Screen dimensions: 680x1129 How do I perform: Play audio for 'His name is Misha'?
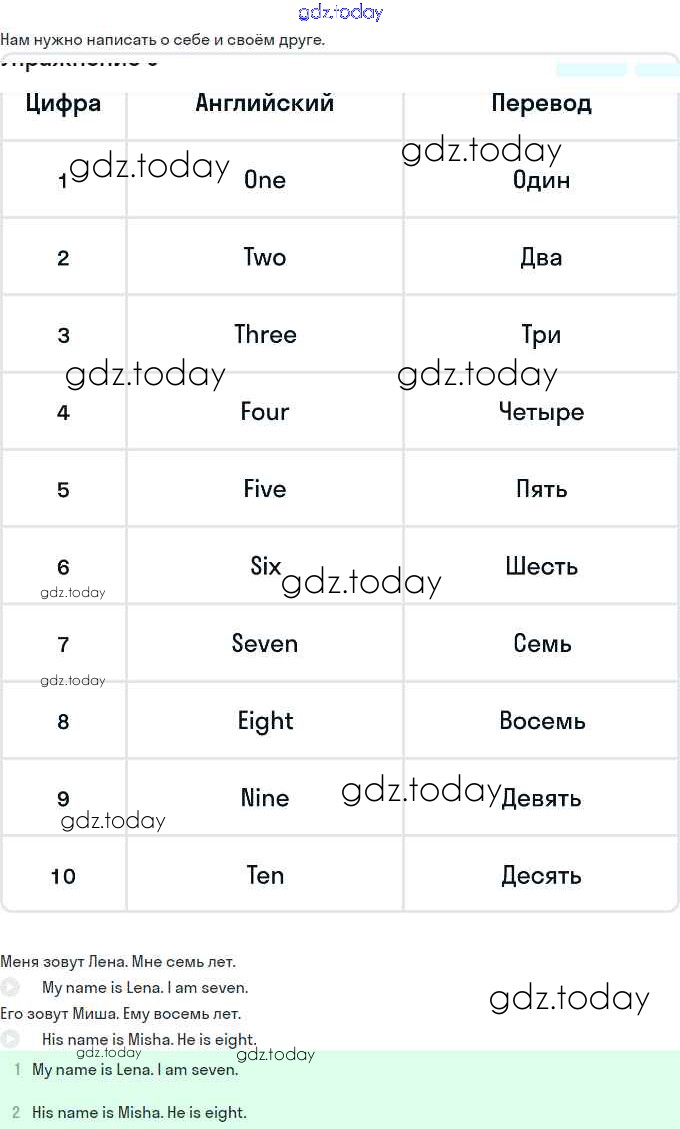pos(10,1039)
